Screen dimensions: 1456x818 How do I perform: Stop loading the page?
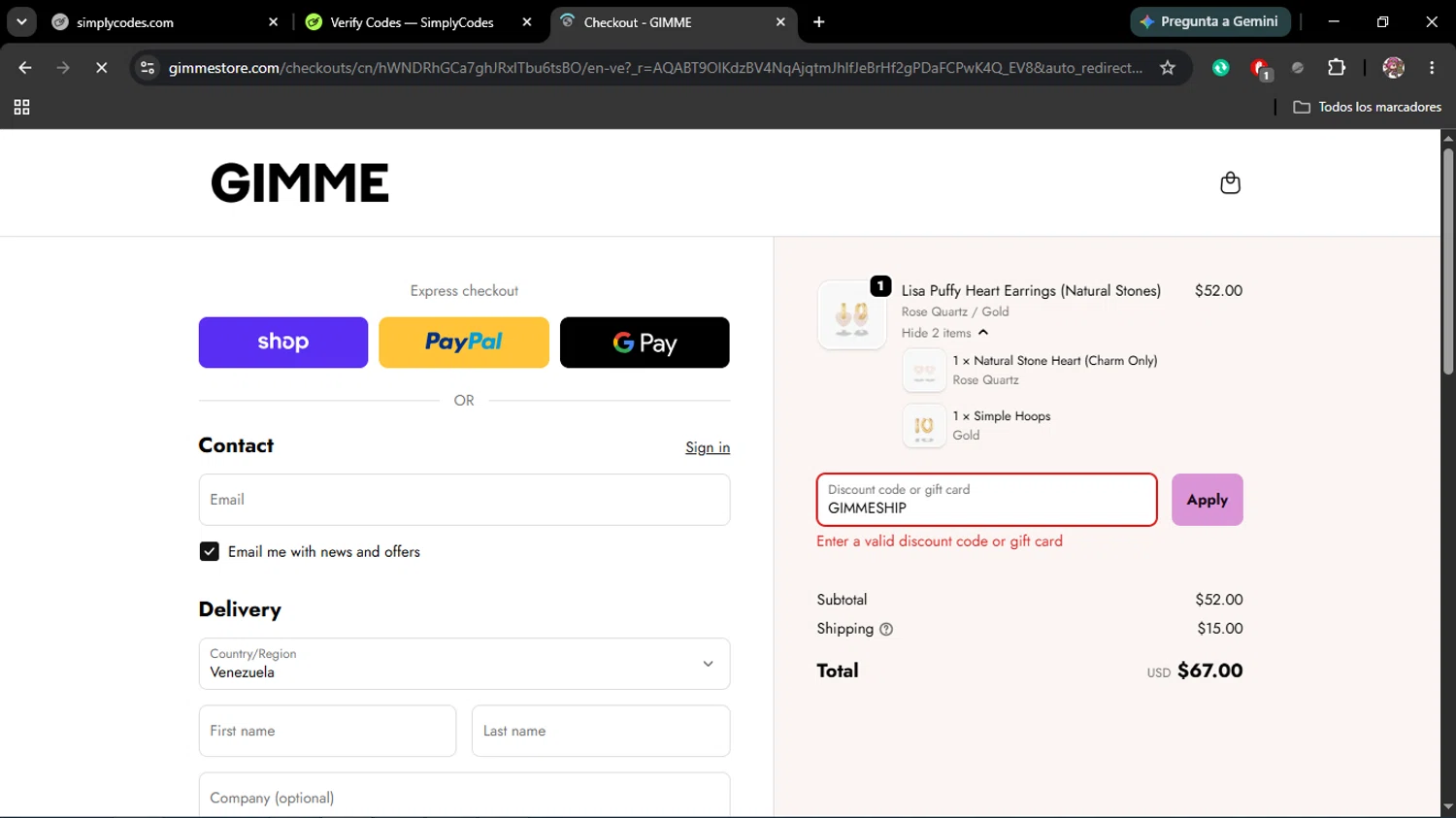(101, 68)
